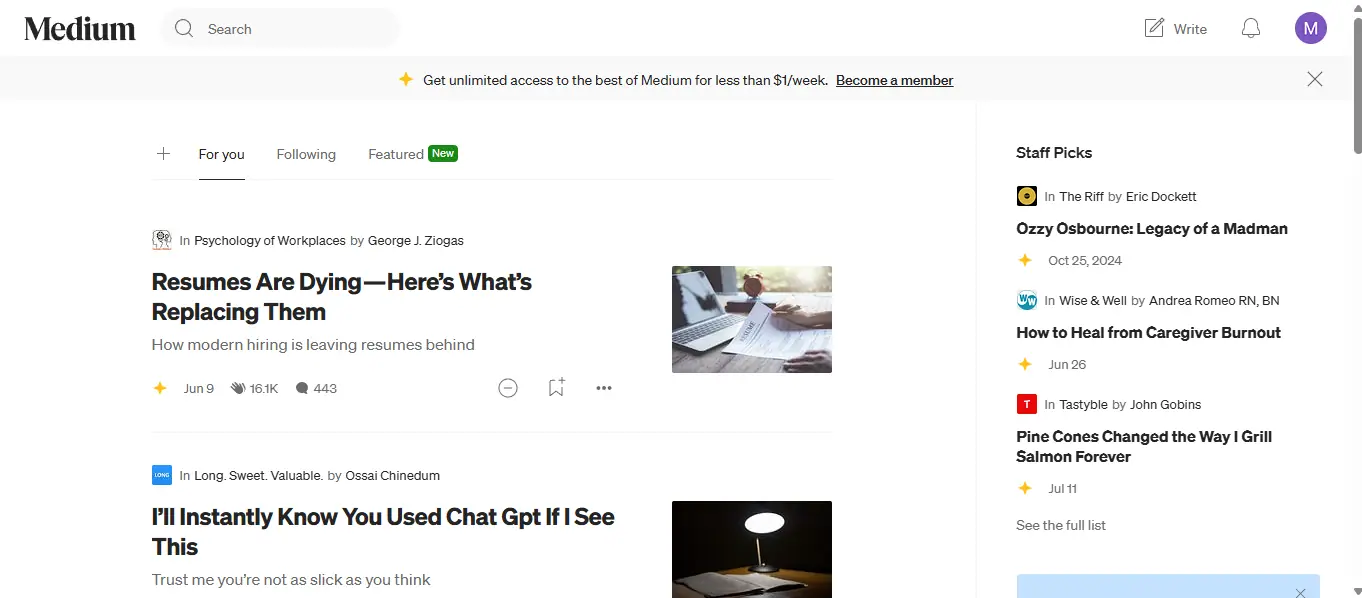This screenshot has width=1362, height=598.
Task: Dismiss the membership banner
Action: (x=1315, y=79)
